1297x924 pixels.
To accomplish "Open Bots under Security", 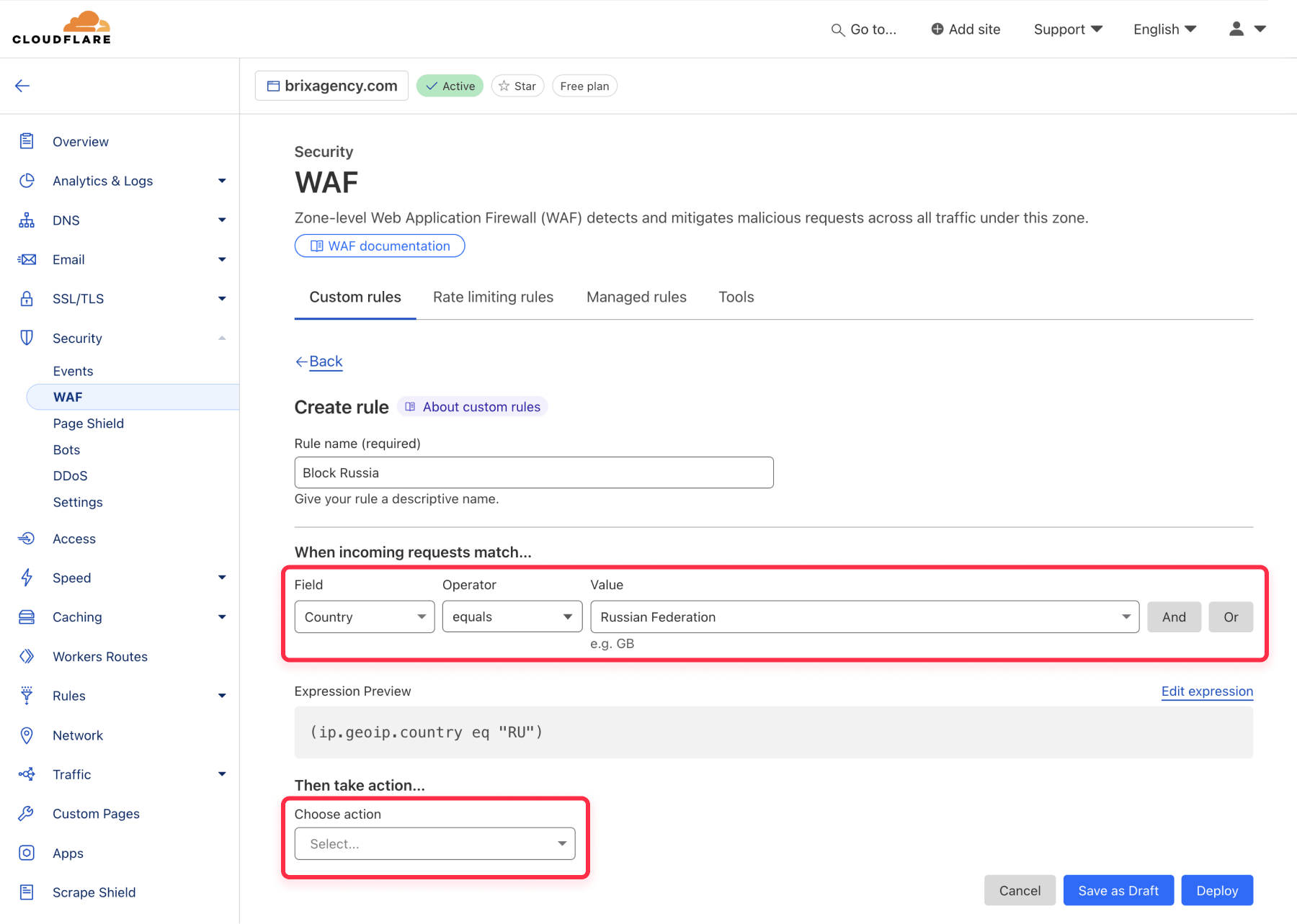I will click(66, 450).
